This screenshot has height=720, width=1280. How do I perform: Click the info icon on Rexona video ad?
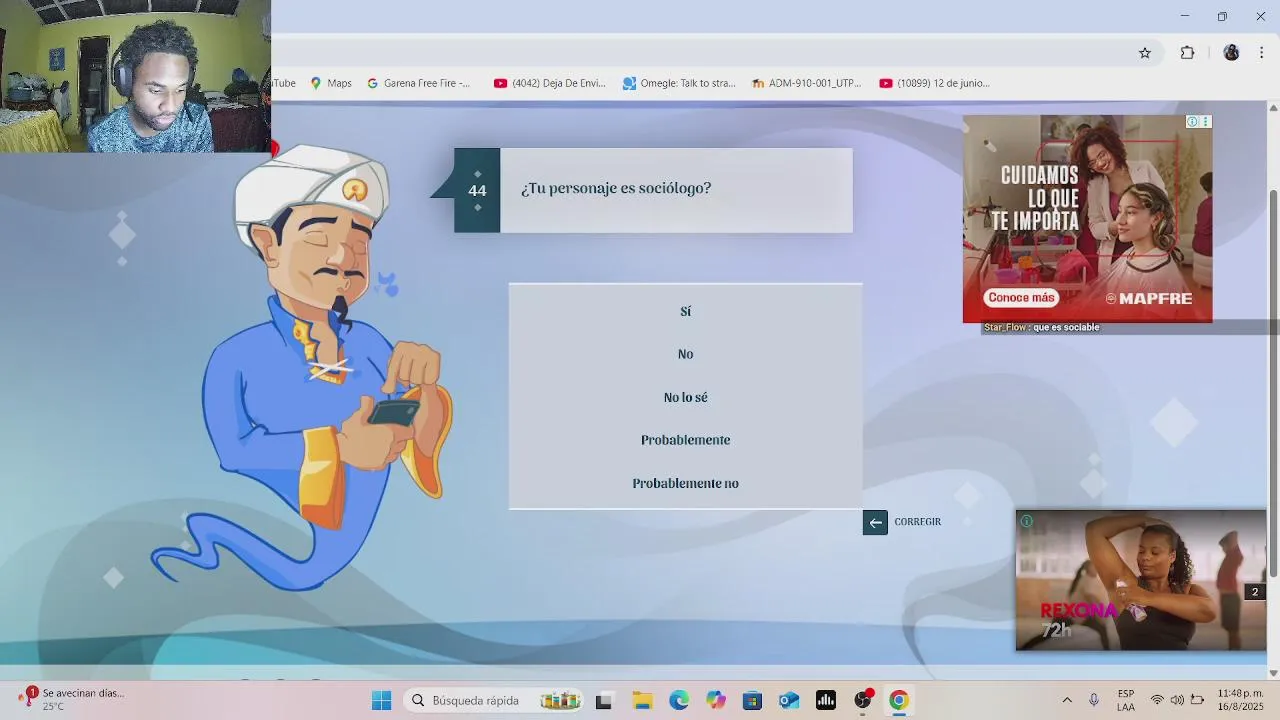click(x=1027, y=521)
